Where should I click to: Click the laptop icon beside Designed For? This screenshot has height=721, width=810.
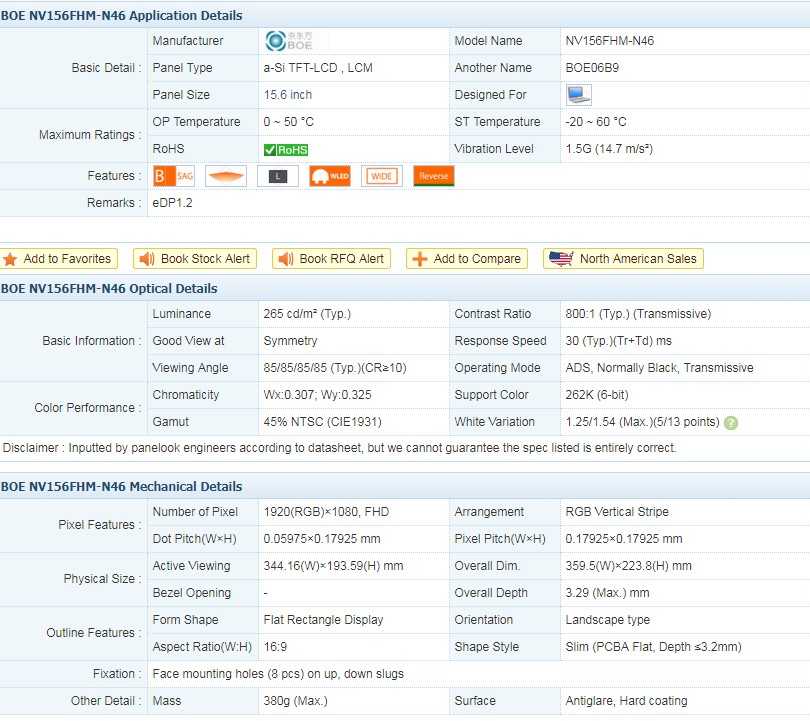click(x=579, y=95)
